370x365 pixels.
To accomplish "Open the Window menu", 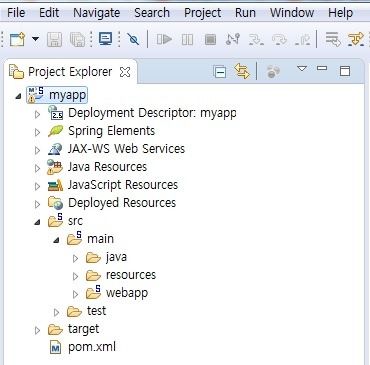I will (292, 13).
